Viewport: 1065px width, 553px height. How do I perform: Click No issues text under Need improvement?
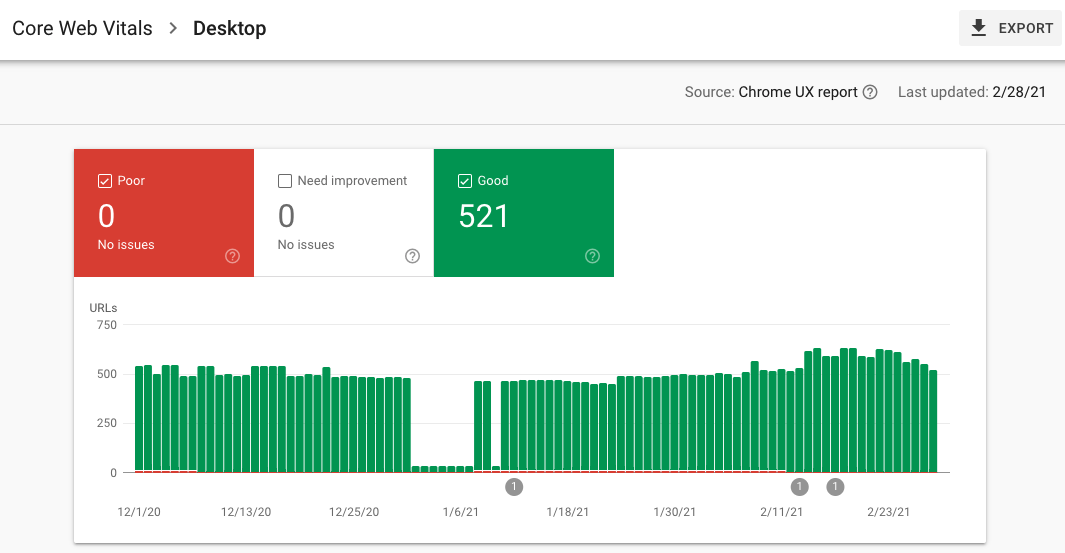(306, 244)
